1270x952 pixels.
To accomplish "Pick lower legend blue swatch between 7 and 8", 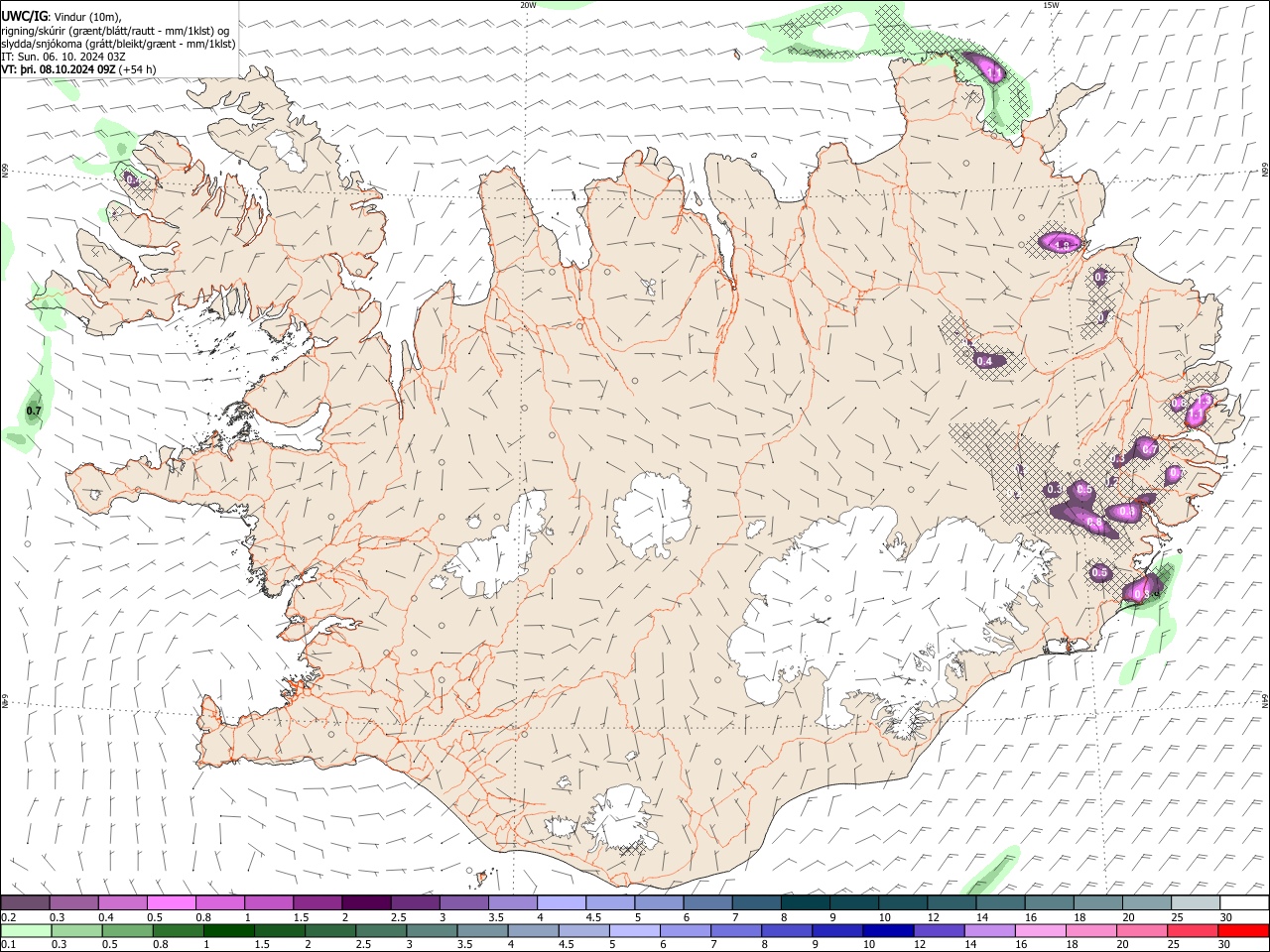I will (x=736, y=930).
